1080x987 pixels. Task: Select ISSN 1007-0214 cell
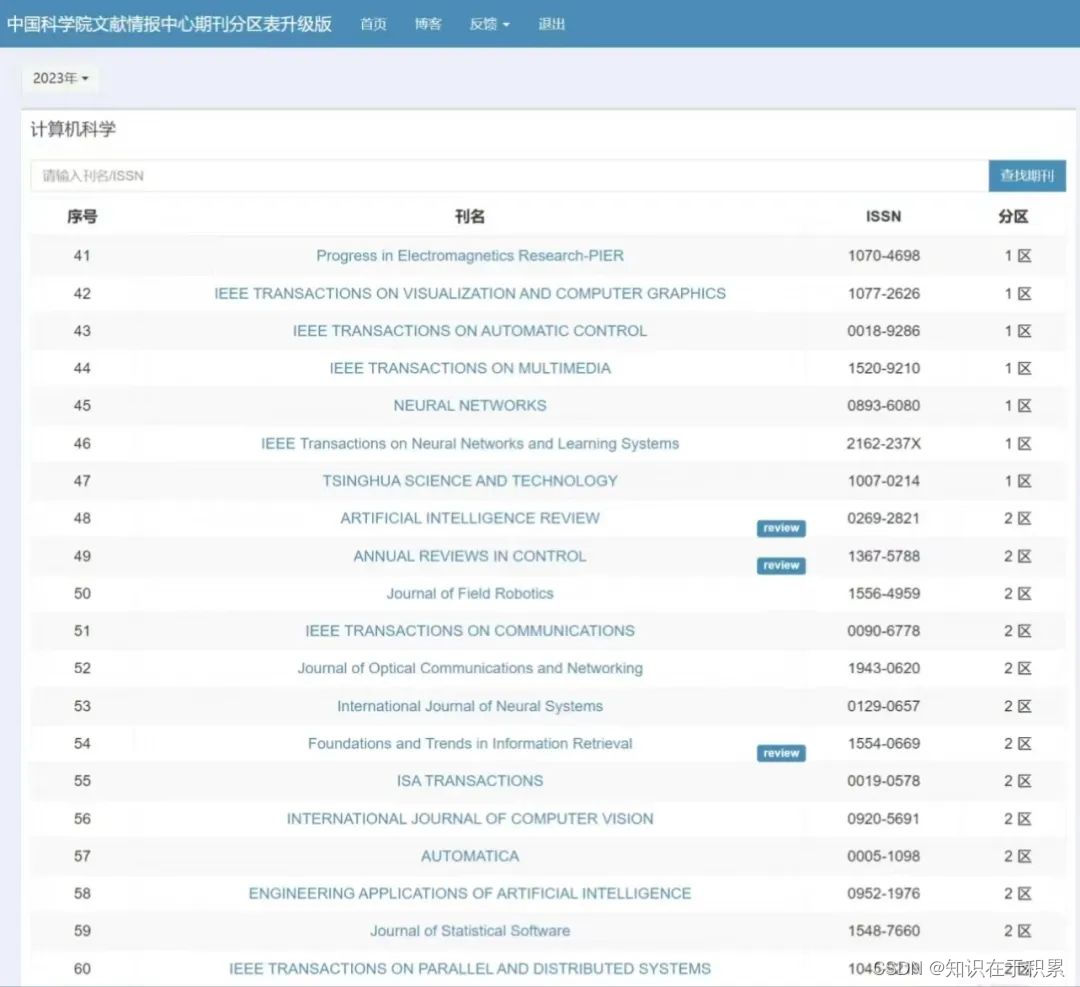[x=884, y=481]
